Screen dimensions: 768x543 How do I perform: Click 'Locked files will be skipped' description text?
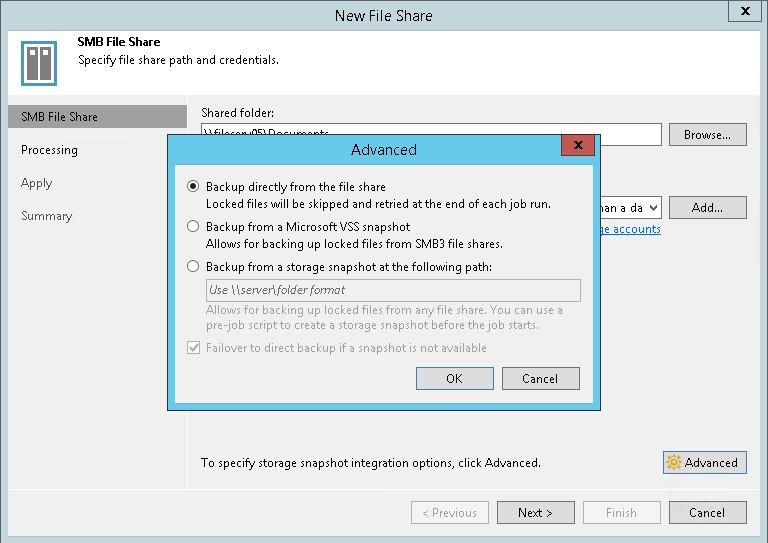pyautogui.click(x=378, y=204)
